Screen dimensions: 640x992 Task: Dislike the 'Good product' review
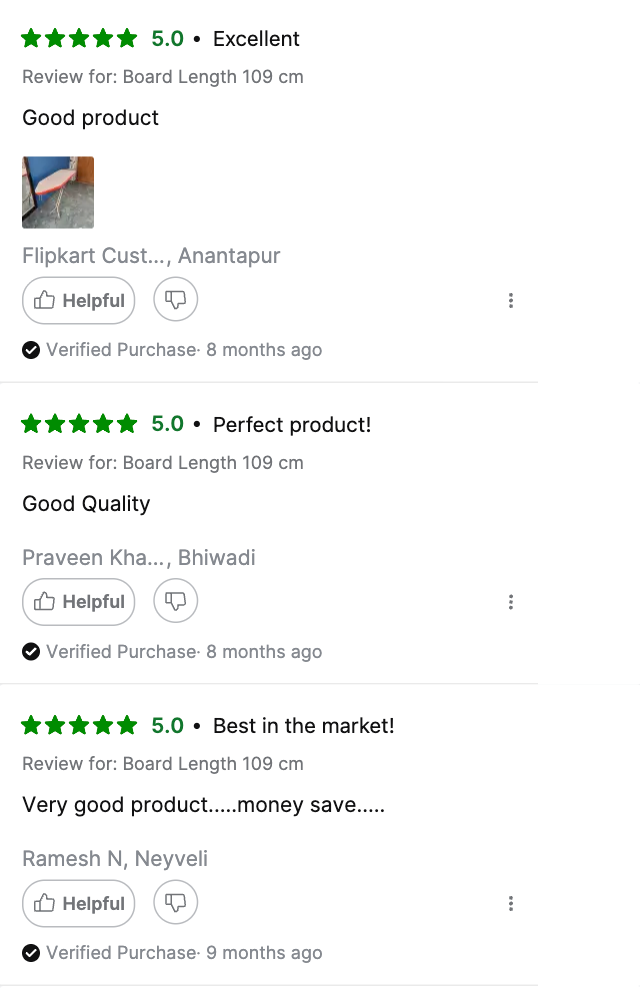click(176, 300)
